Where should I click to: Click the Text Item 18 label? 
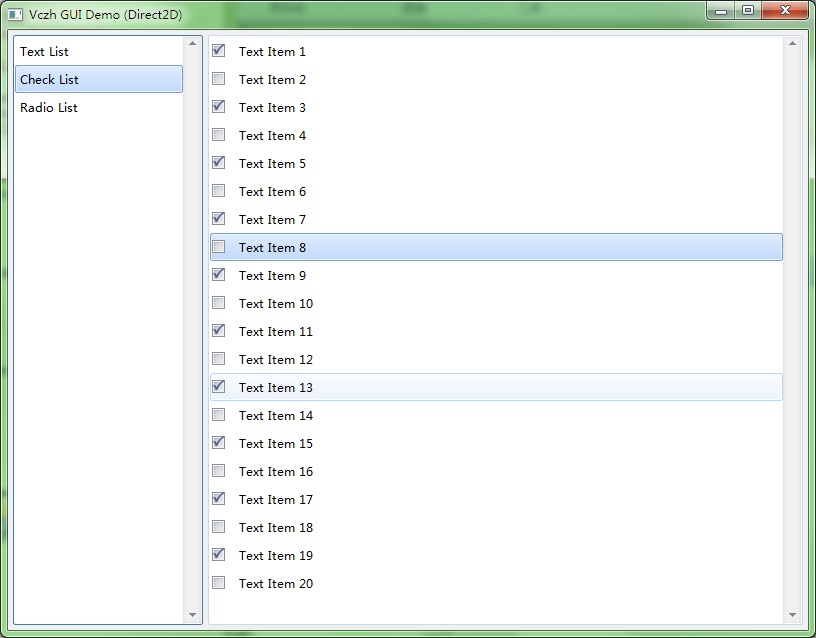coord(276,528)
